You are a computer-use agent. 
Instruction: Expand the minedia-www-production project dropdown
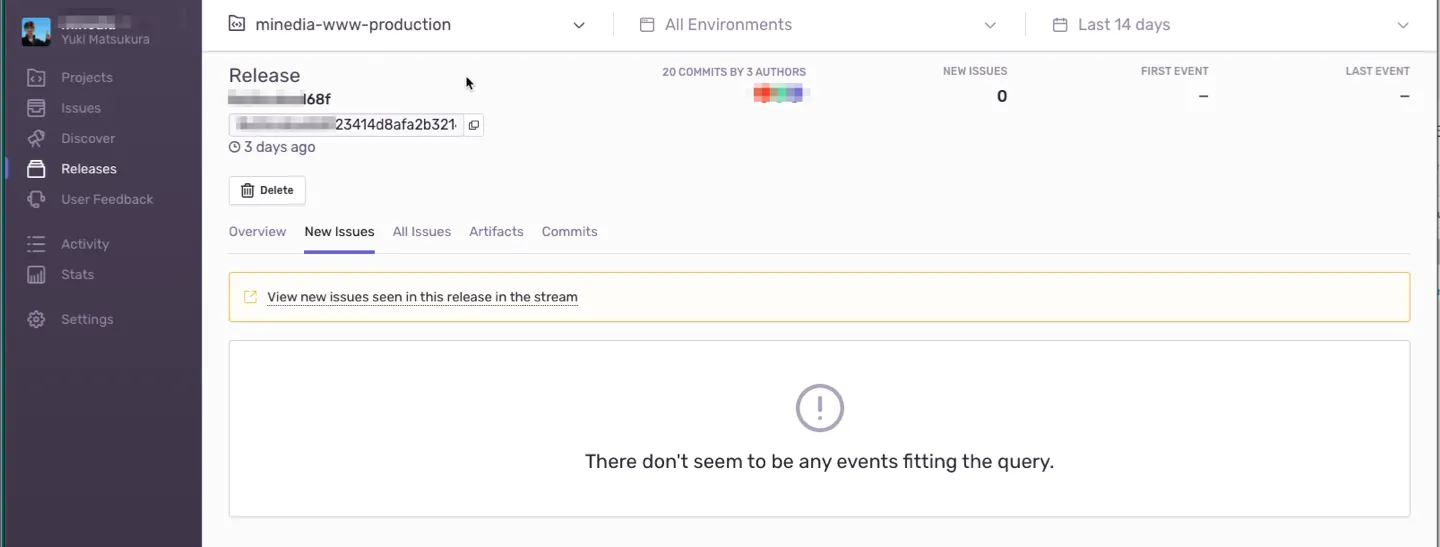[x=578, y=25]
